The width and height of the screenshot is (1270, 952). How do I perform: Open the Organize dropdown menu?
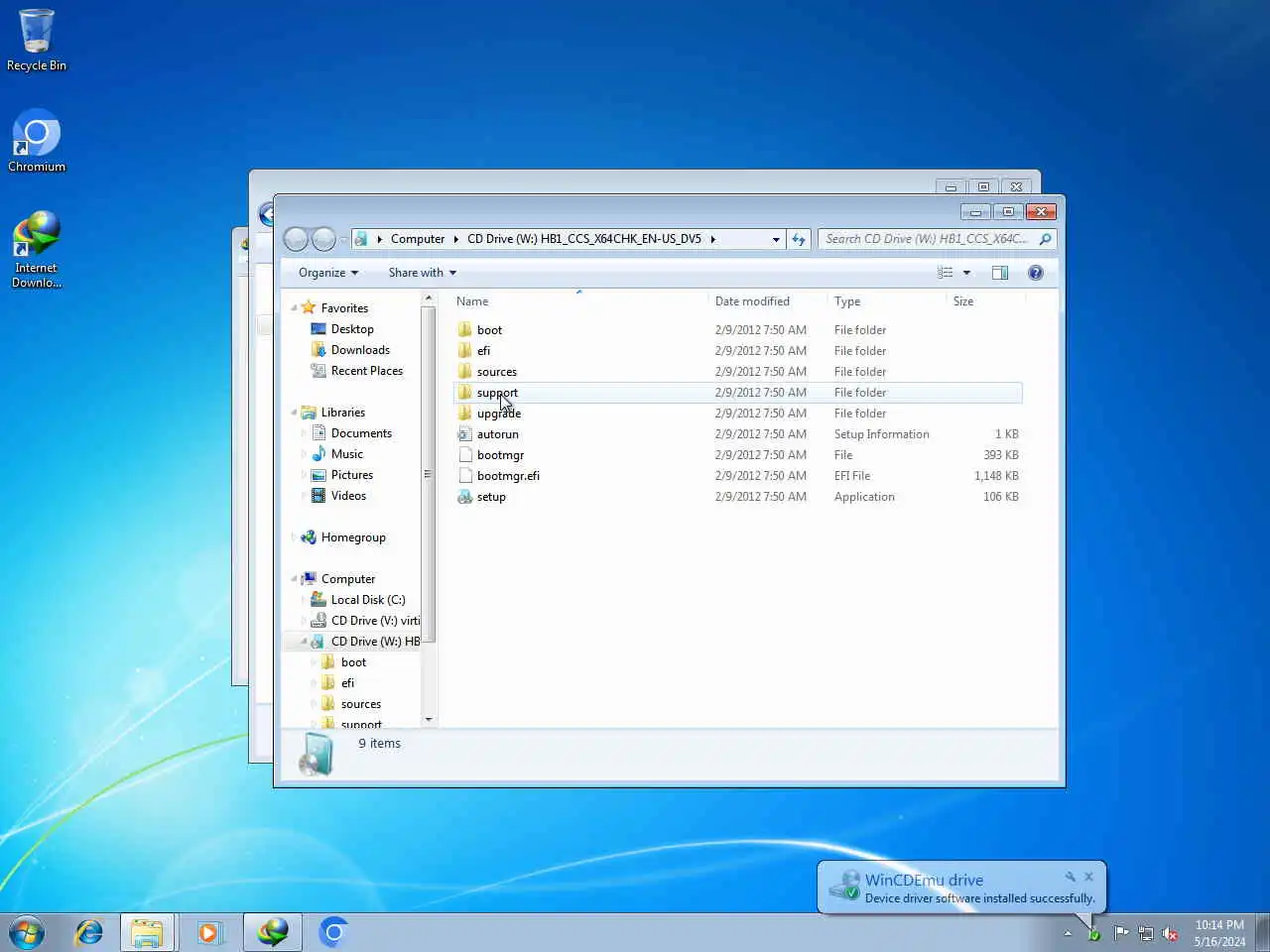[328, 273]
